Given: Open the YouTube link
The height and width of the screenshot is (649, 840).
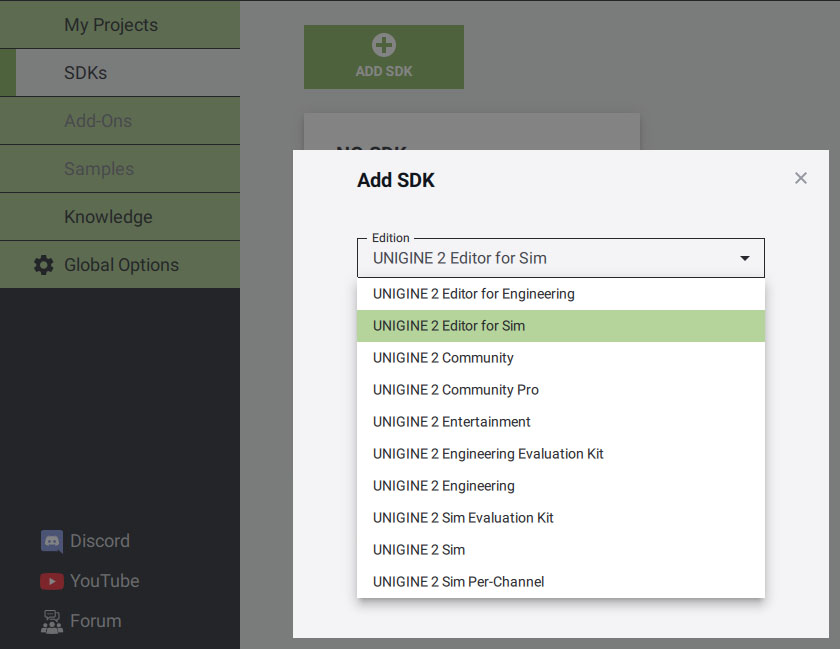Looking at the screenshot, I should (90, 581).
